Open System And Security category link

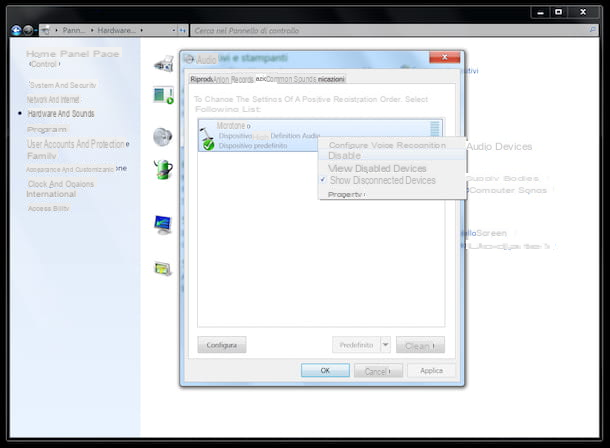click(63, 85)
